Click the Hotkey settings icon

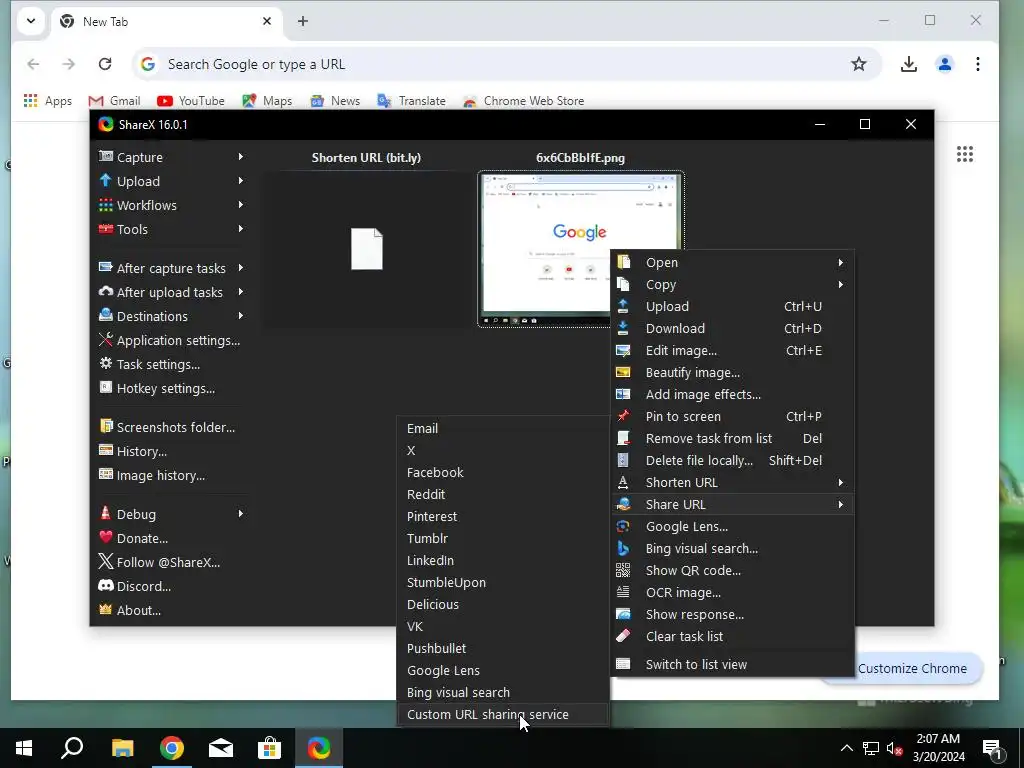coord(105,388)
